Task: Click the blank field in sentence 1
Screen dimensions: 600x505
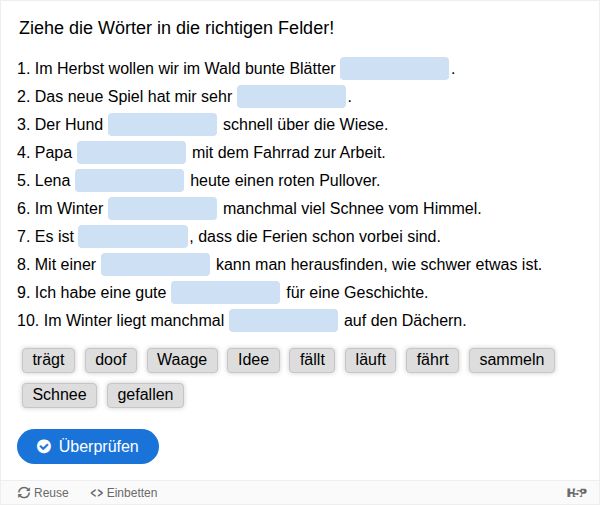Action: click(x=395, y=68)
